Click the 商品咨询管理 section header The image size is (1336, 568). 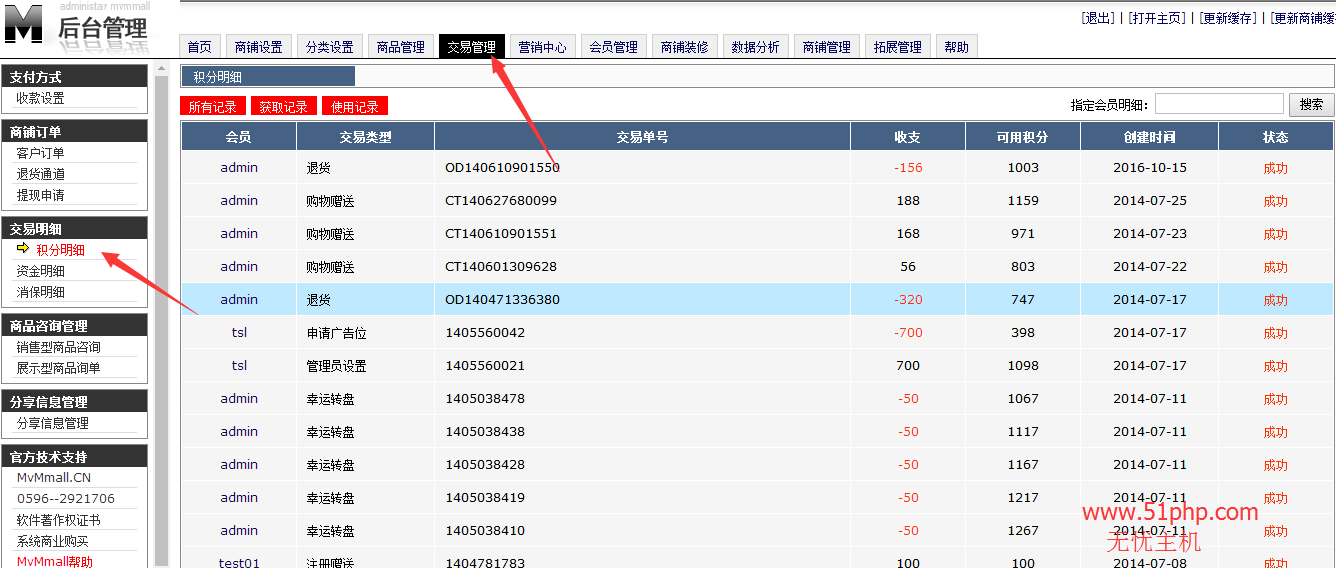pos(74,326)
